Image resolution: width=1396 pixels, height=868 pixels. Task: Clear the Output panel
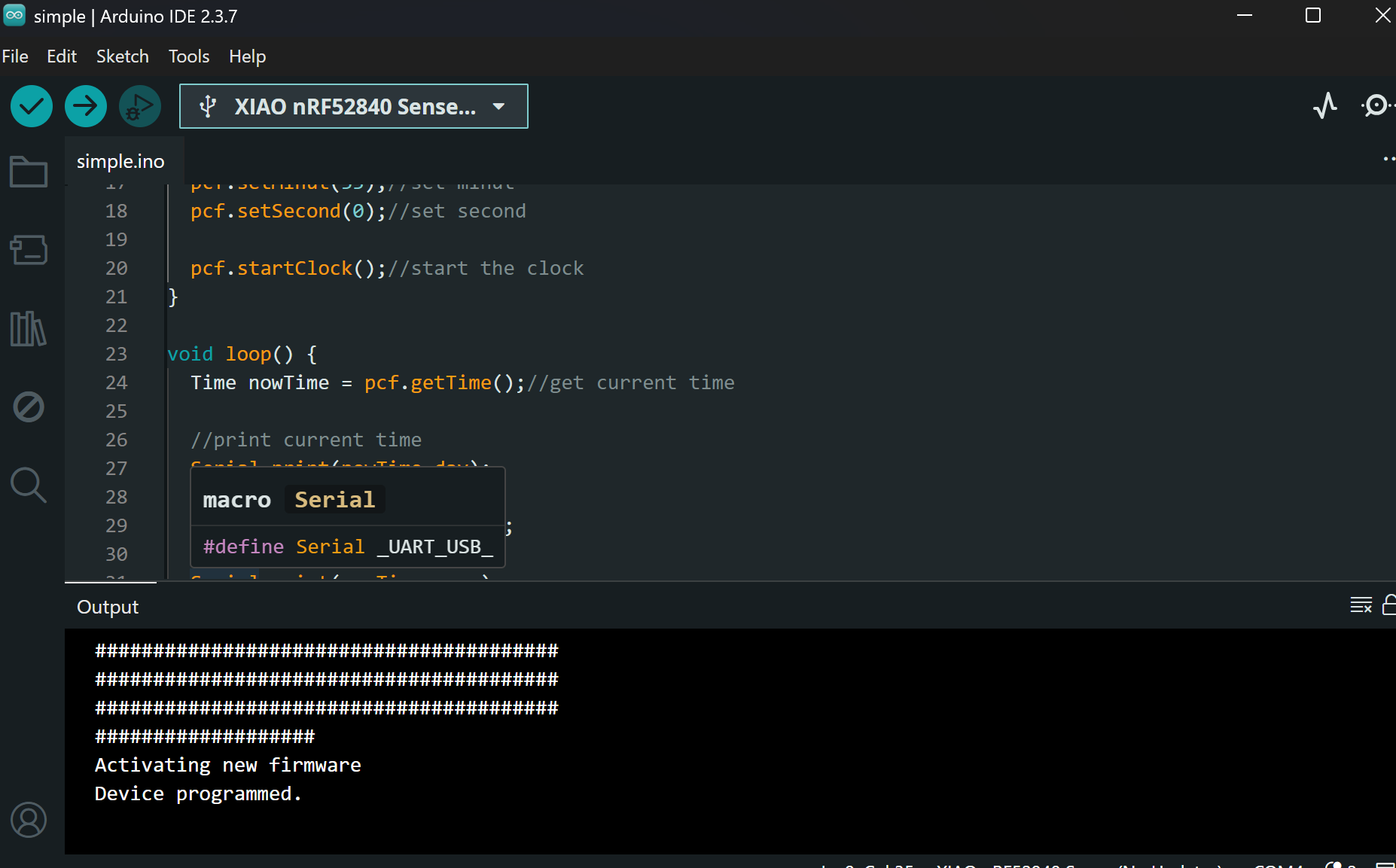tap(1361, 605)
